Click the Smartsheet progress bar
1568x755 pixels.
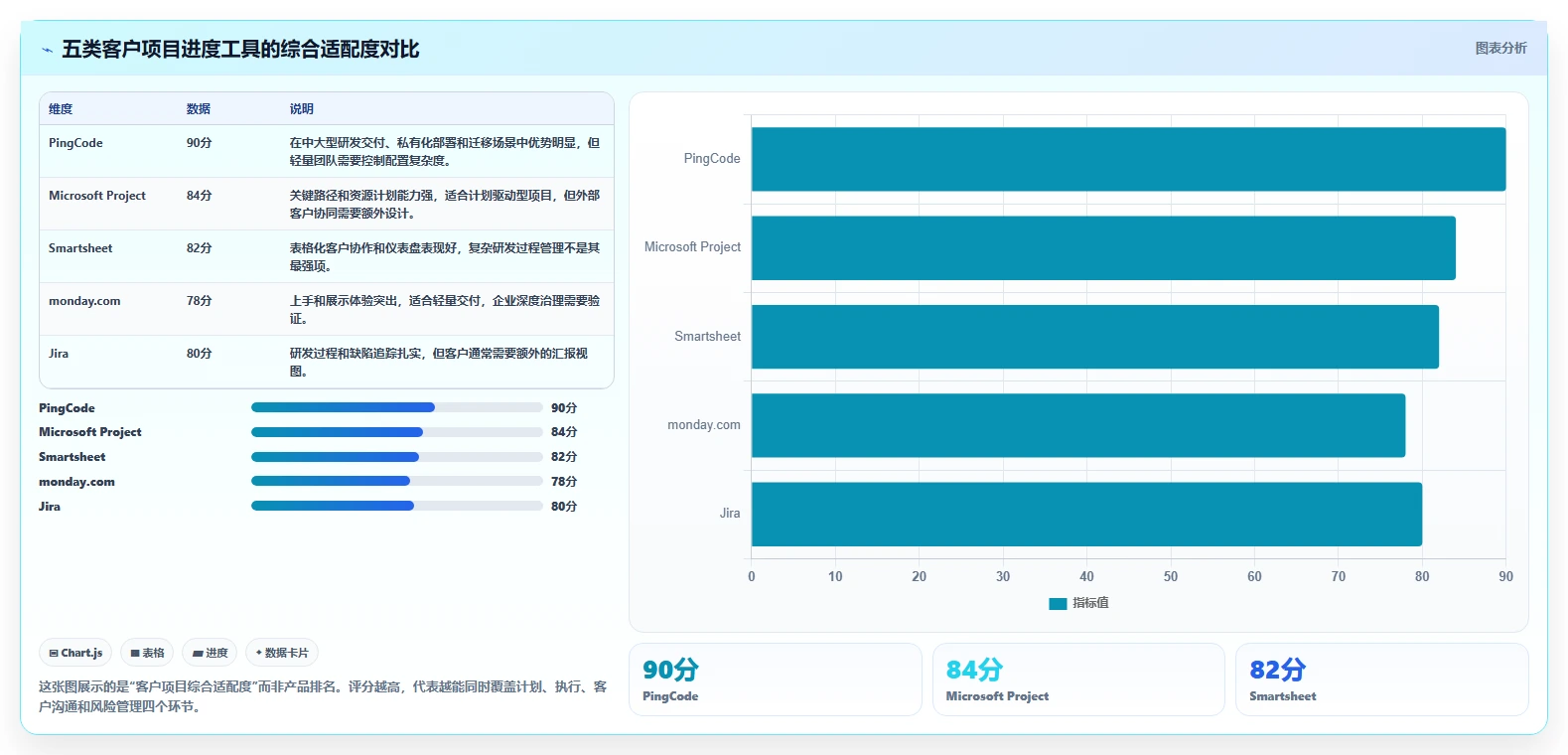click(397, 457)
